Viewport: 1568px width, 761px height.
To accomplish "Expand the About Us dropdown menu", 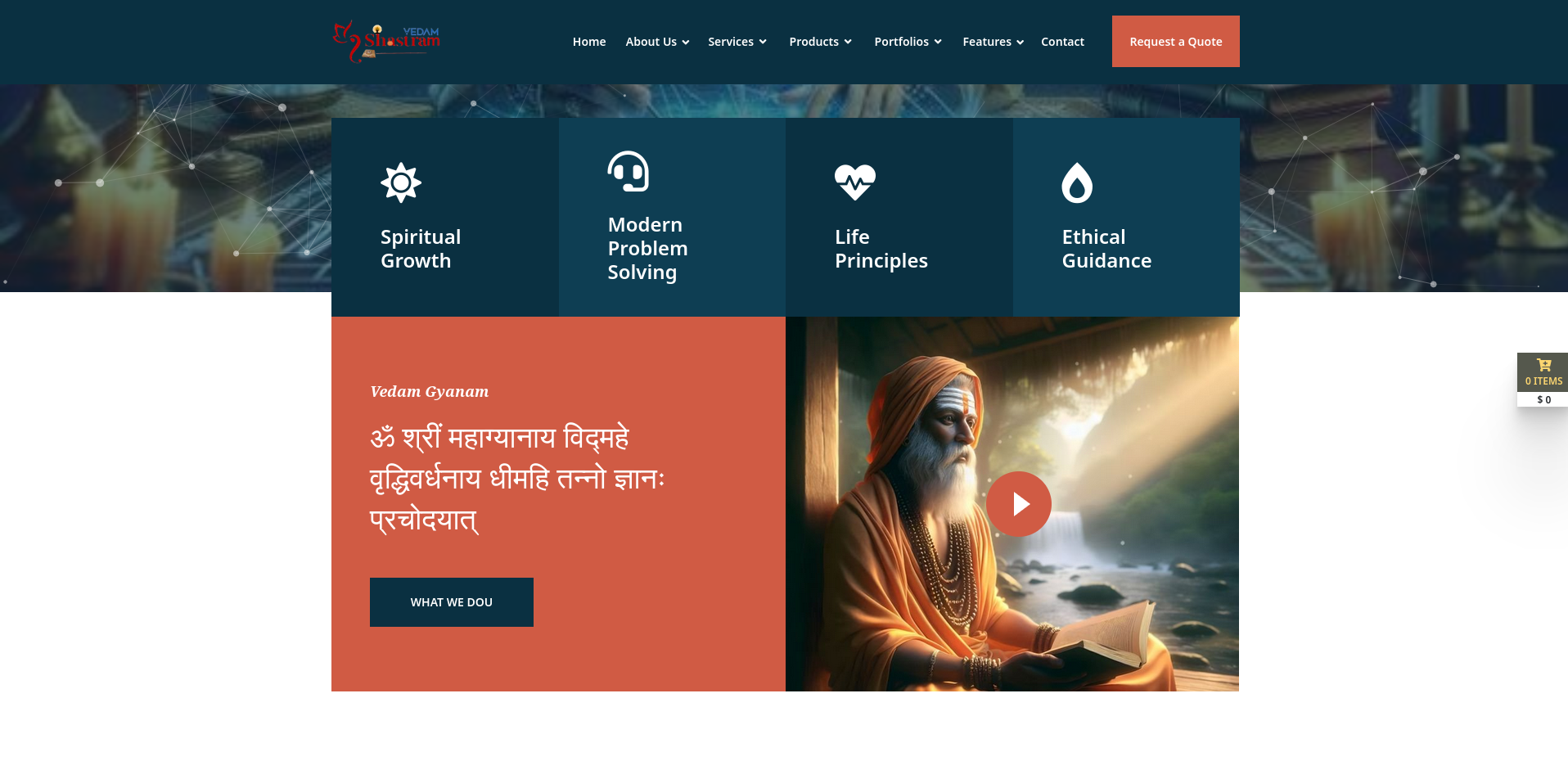I will [x=657, y=42].
